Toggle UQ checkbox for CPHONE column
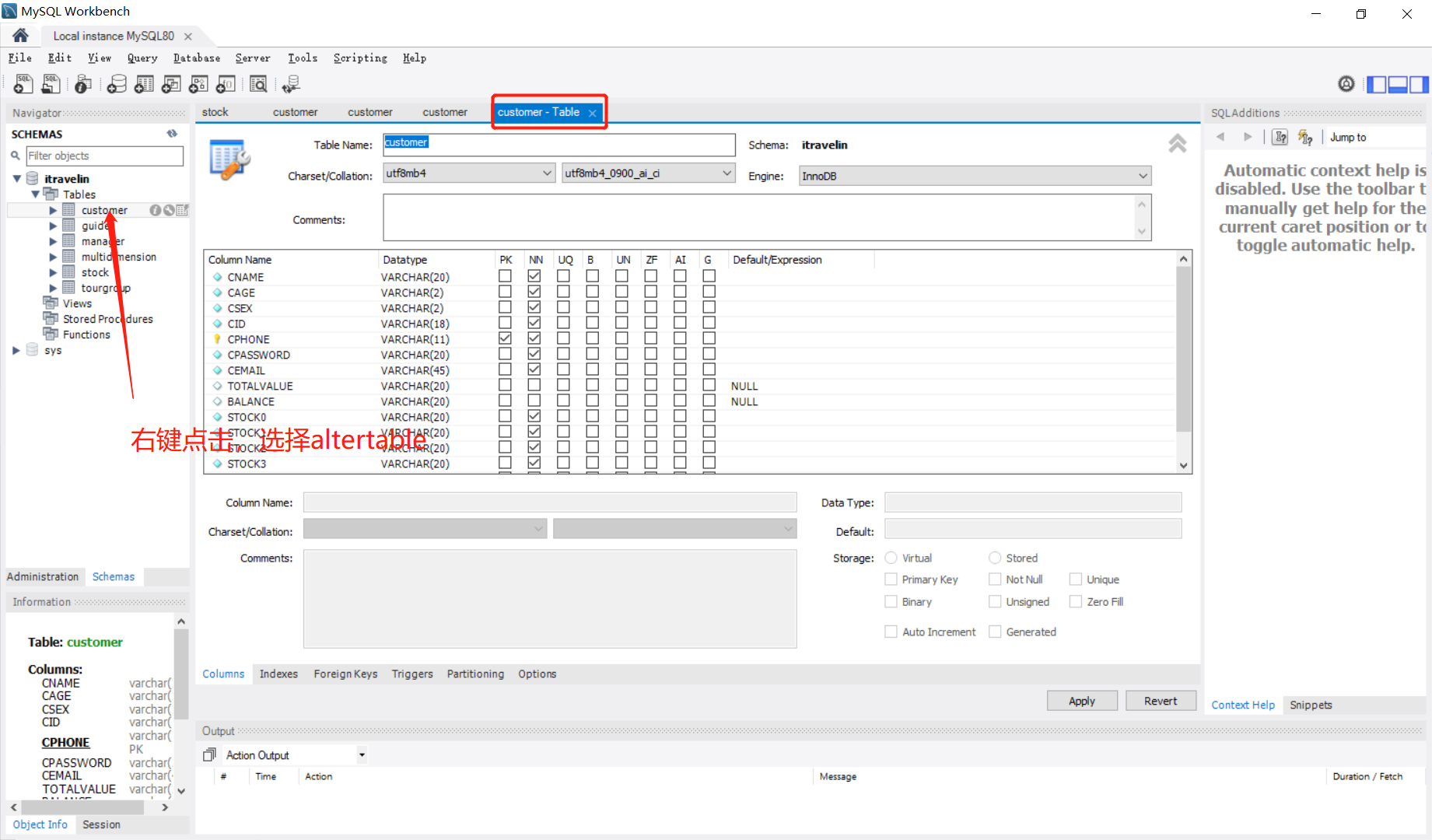The width and height of the screenshot is (1432, 840). coord(563,338)
